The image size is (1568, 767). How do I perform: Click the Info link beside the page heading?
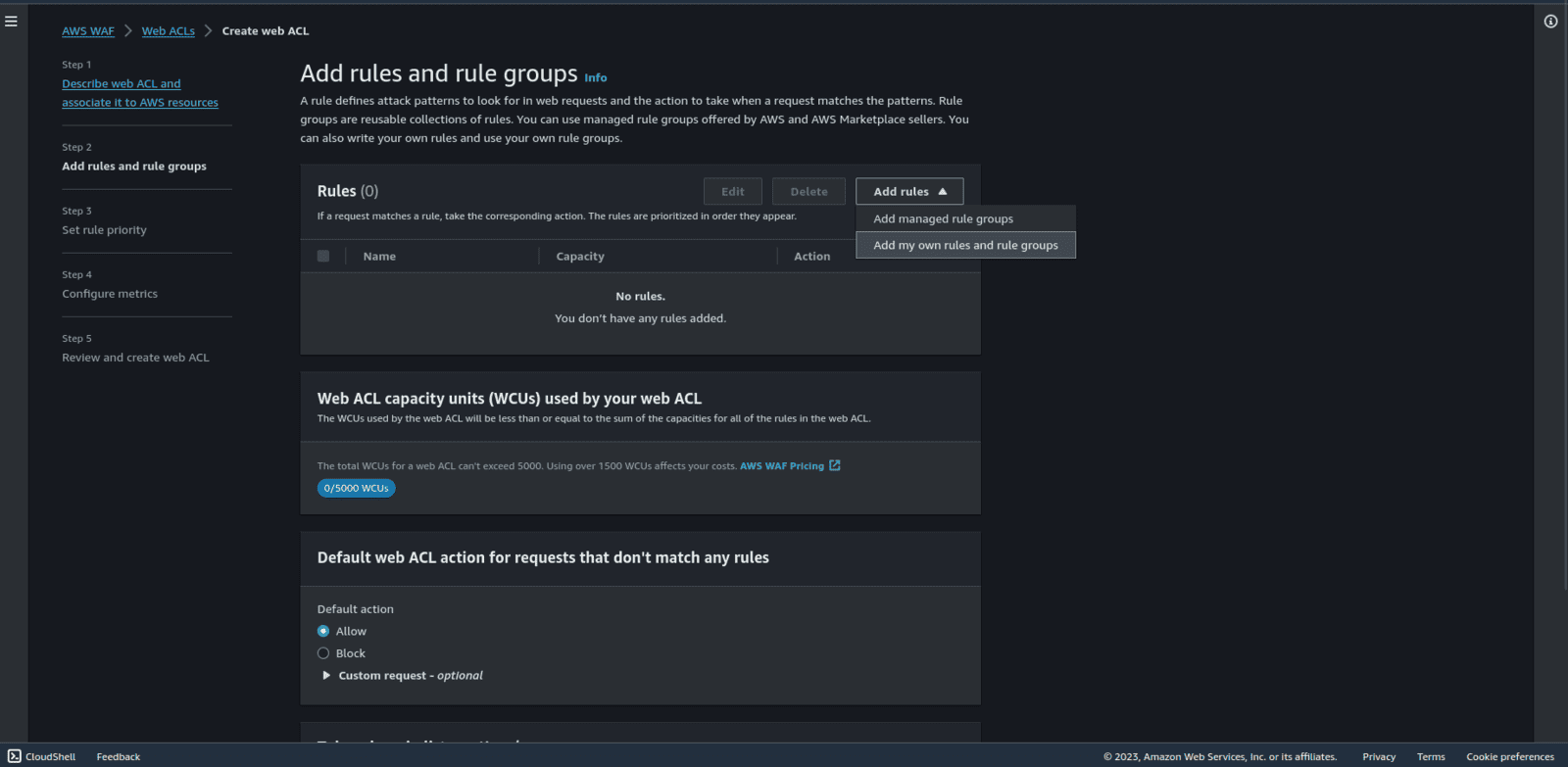595,78
